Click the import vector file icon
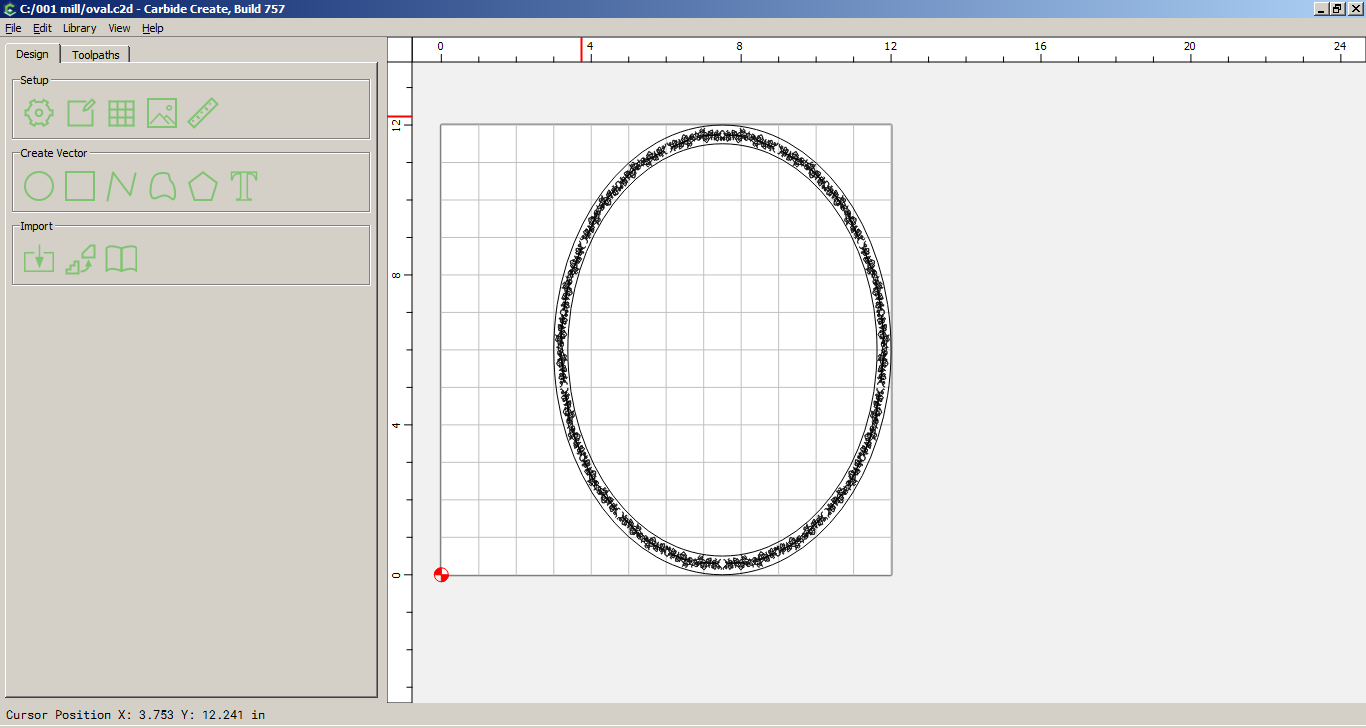The width and height of the screenshot is (1366, 728). pos(39,259)
